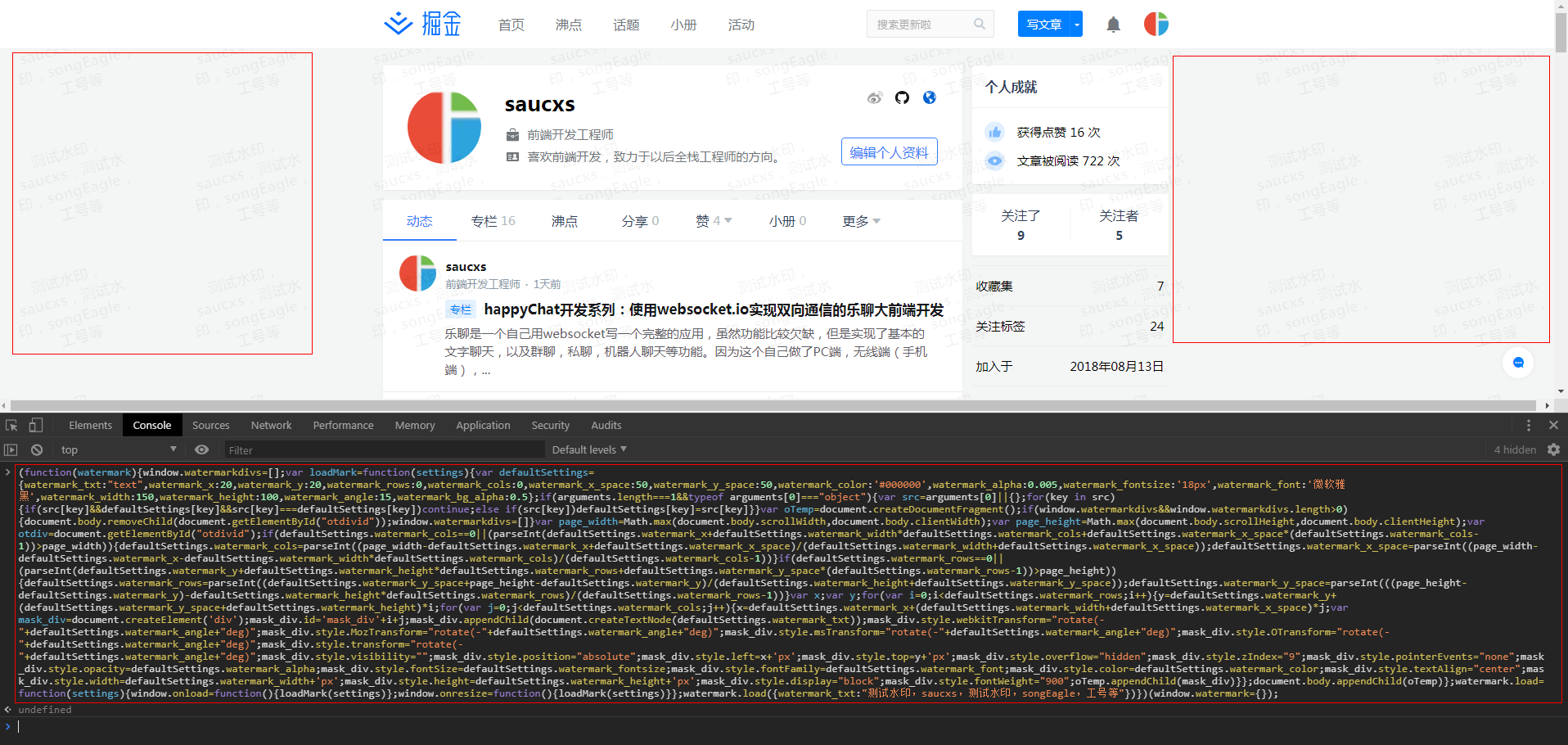The height and width of the screenshot is (745, 1568).
Task: Switch to the Elements DevTools tab
Action: tap(90, 425)
